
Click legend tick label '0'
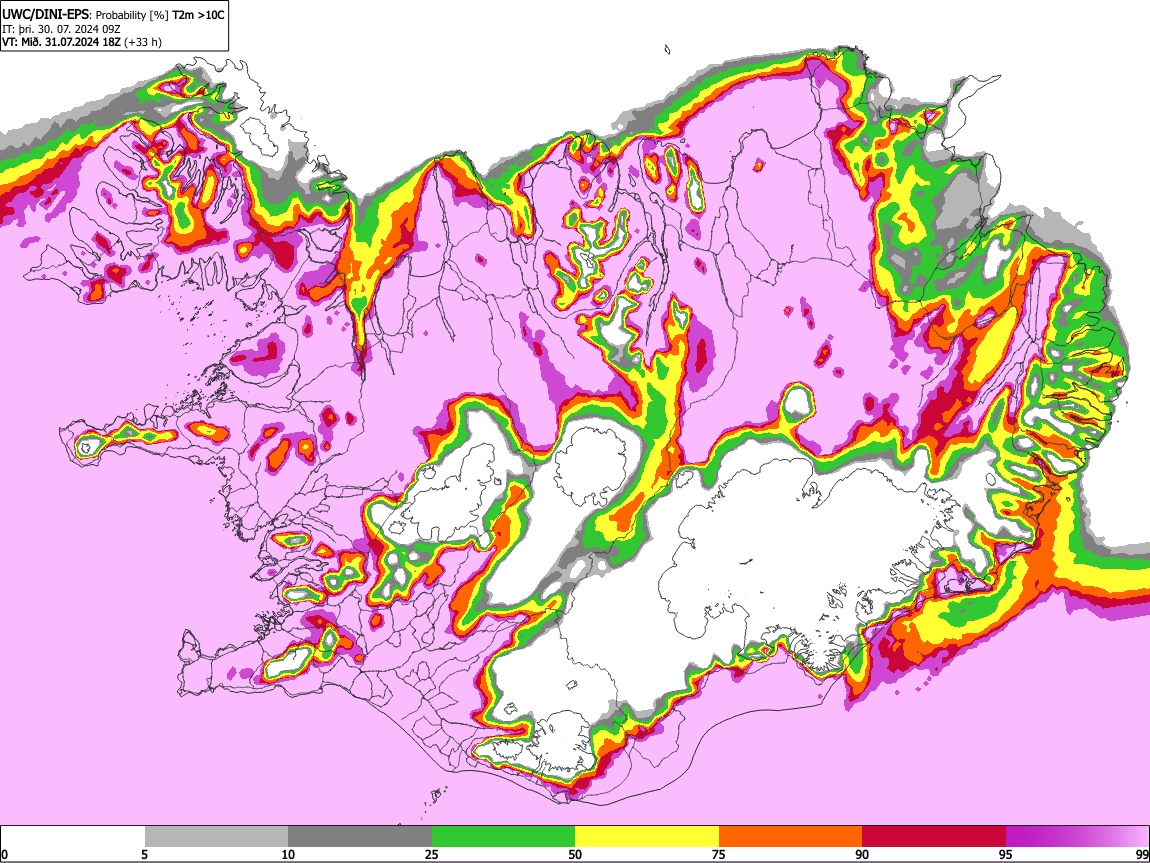(x=4, y=854)
